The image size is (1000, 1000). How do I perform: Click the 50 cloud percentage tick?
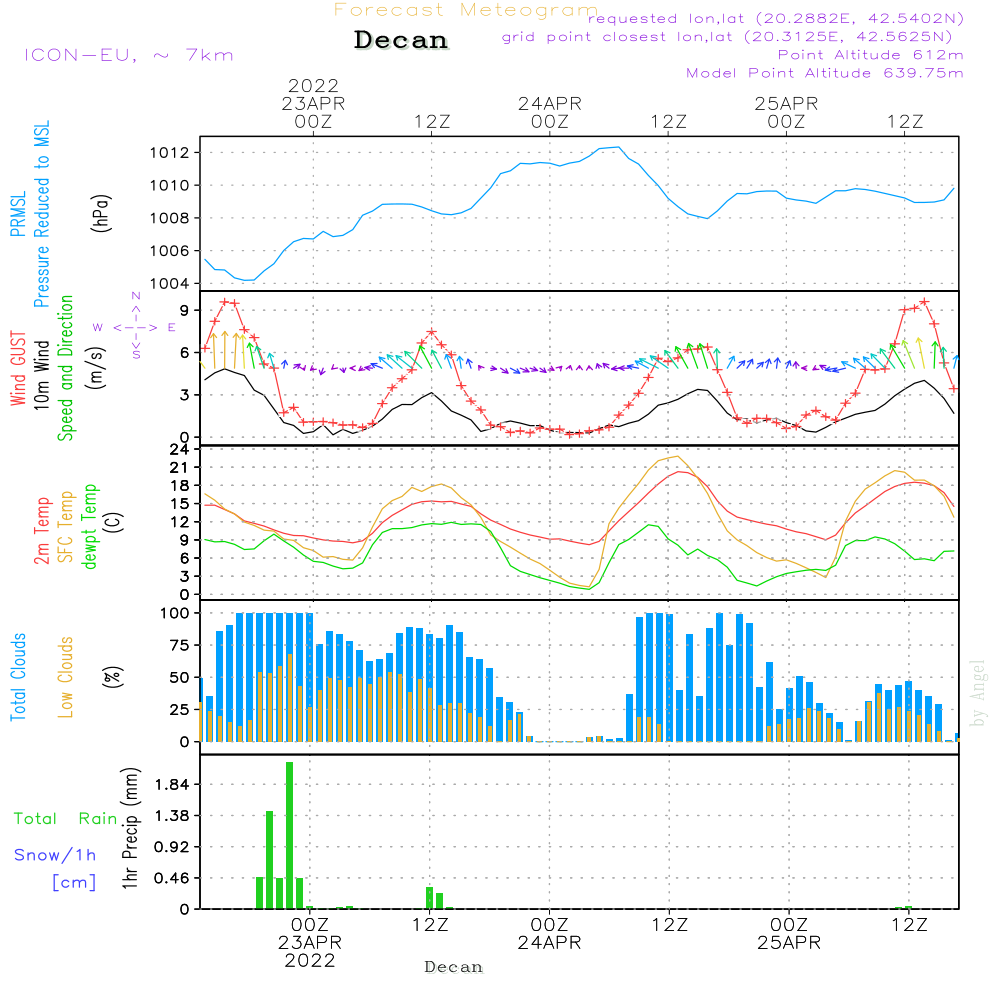(179, 678)
